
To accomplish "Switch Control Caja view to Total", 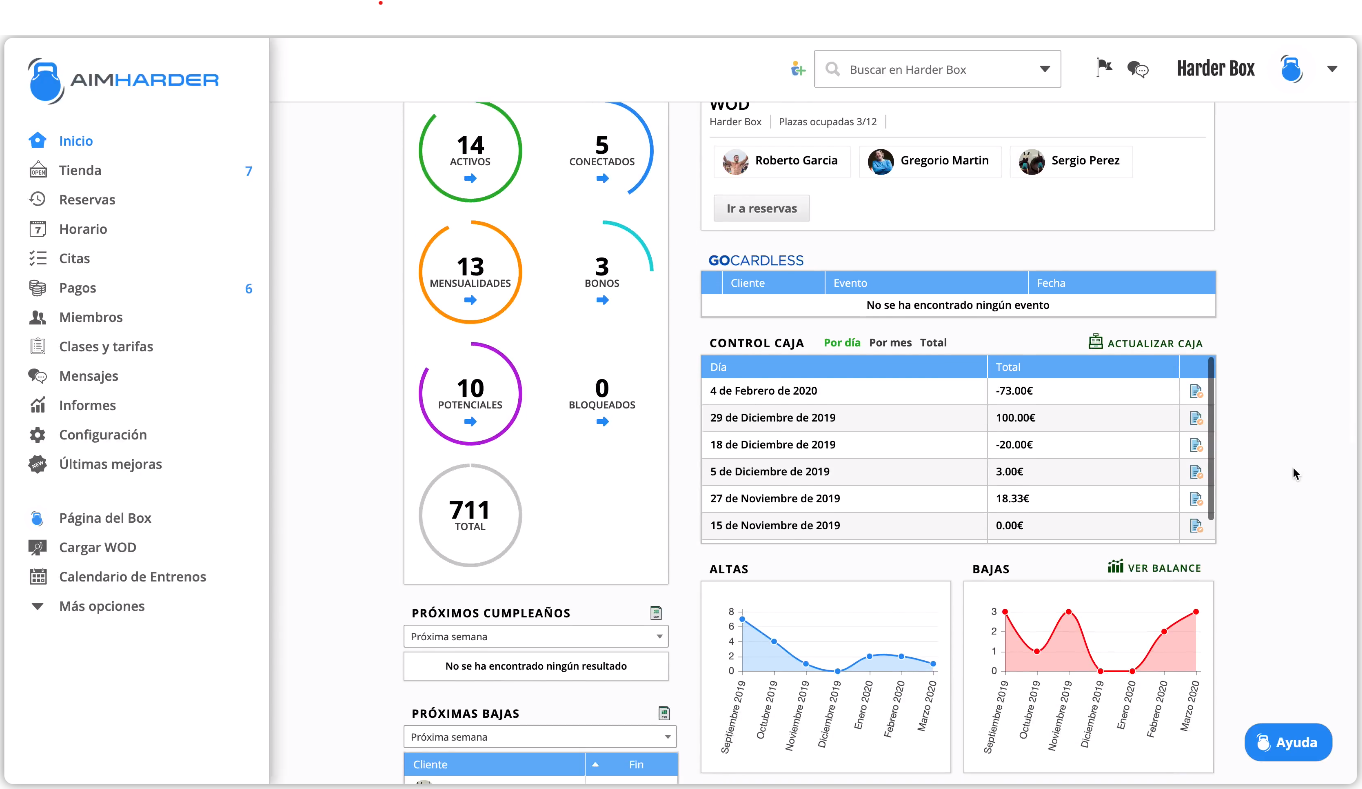I will (933, 342).
